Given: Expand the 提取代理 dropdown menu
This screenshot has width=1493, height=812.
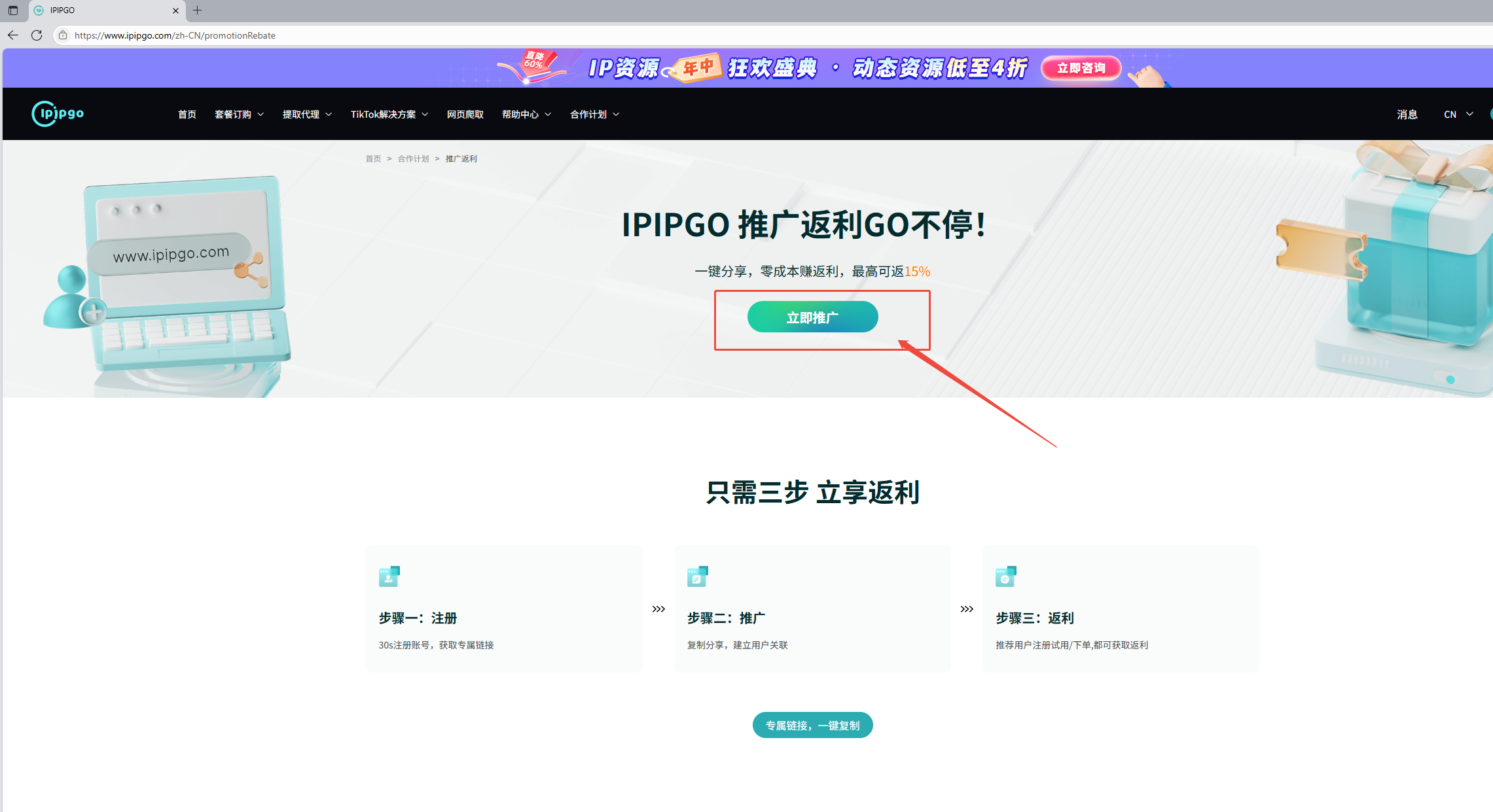Looking at the screenshot, I should click(308, 115).
